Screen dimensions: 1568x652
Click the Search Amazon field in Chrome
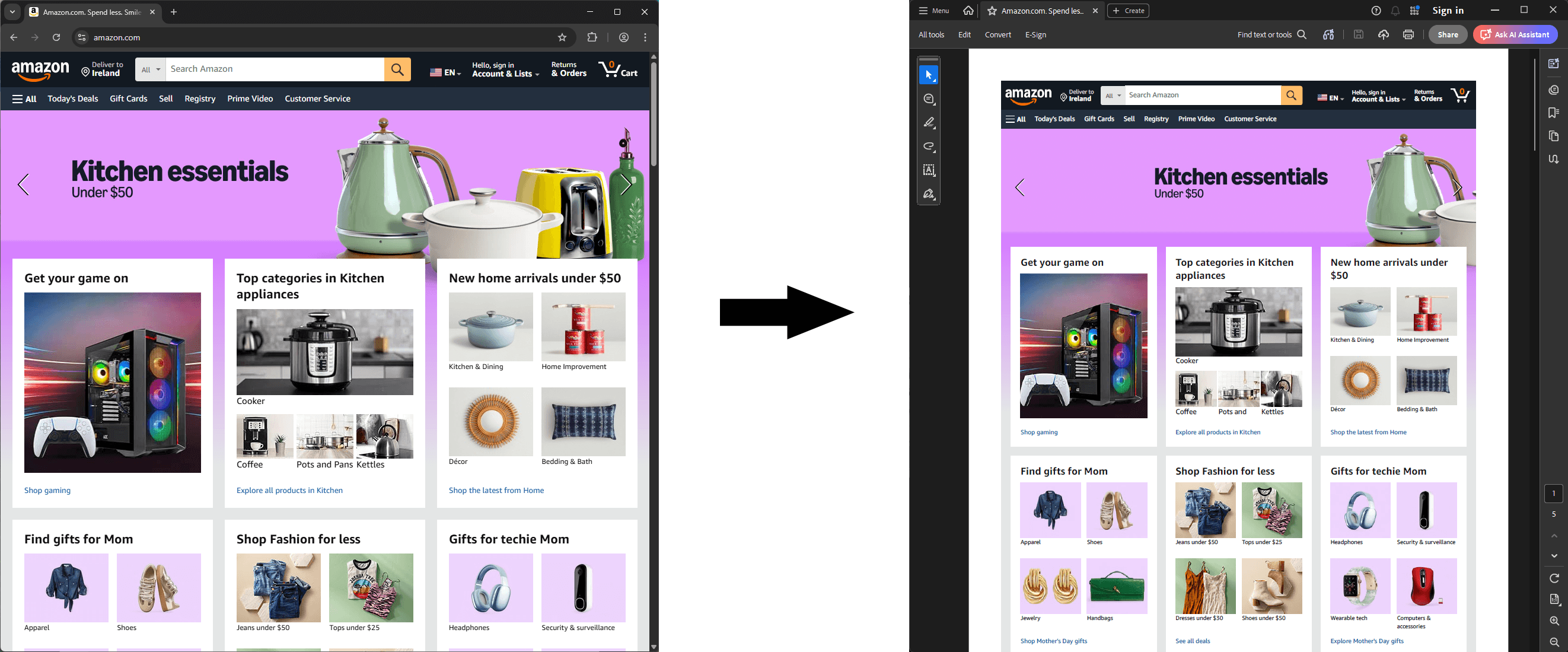tap(275, 69)
